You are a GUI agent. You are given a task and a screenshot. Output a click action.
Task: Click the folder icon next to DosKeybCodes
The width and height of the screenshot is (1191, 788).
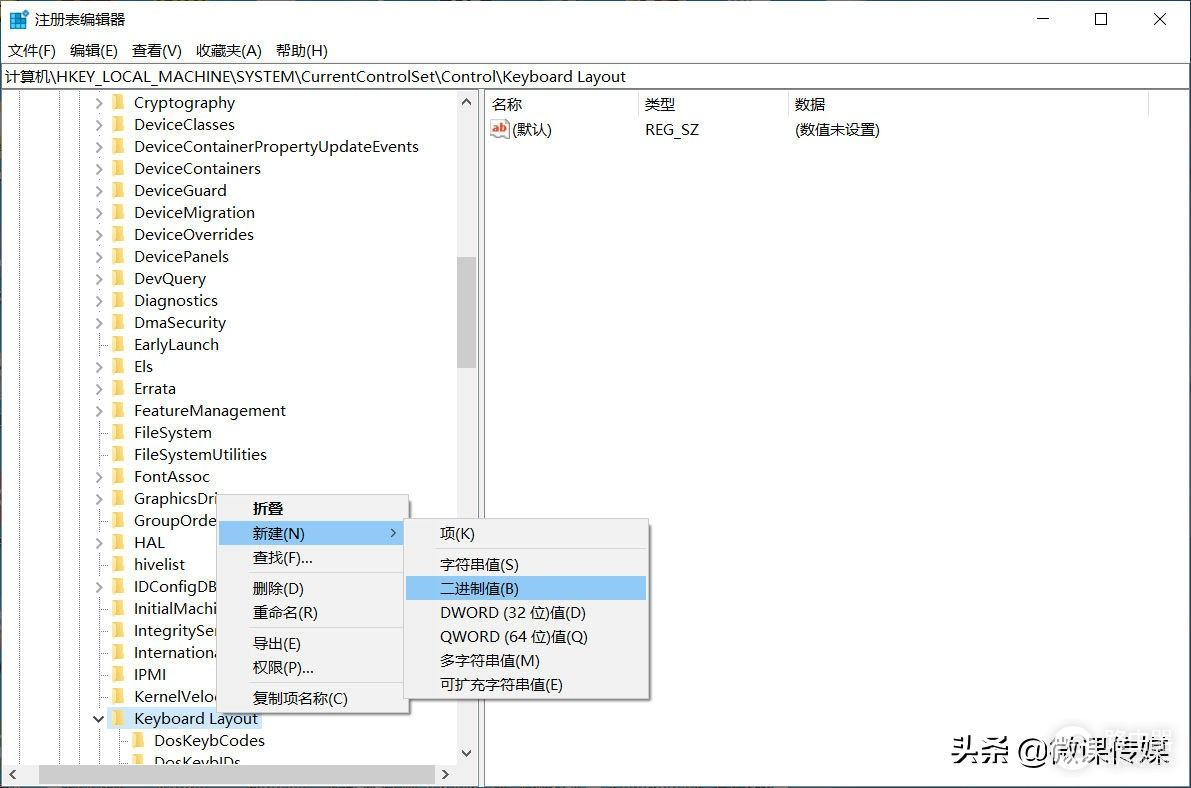coord(138,741)
